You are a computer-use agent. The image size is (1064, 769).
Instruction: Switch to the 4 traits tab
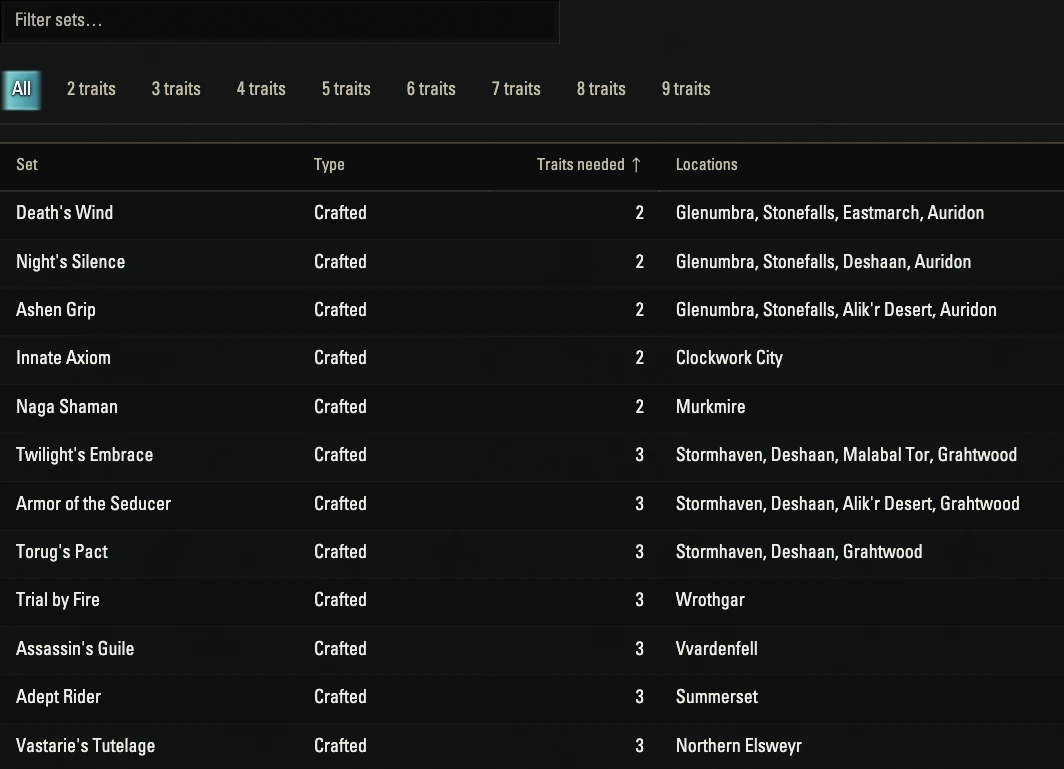261,89
